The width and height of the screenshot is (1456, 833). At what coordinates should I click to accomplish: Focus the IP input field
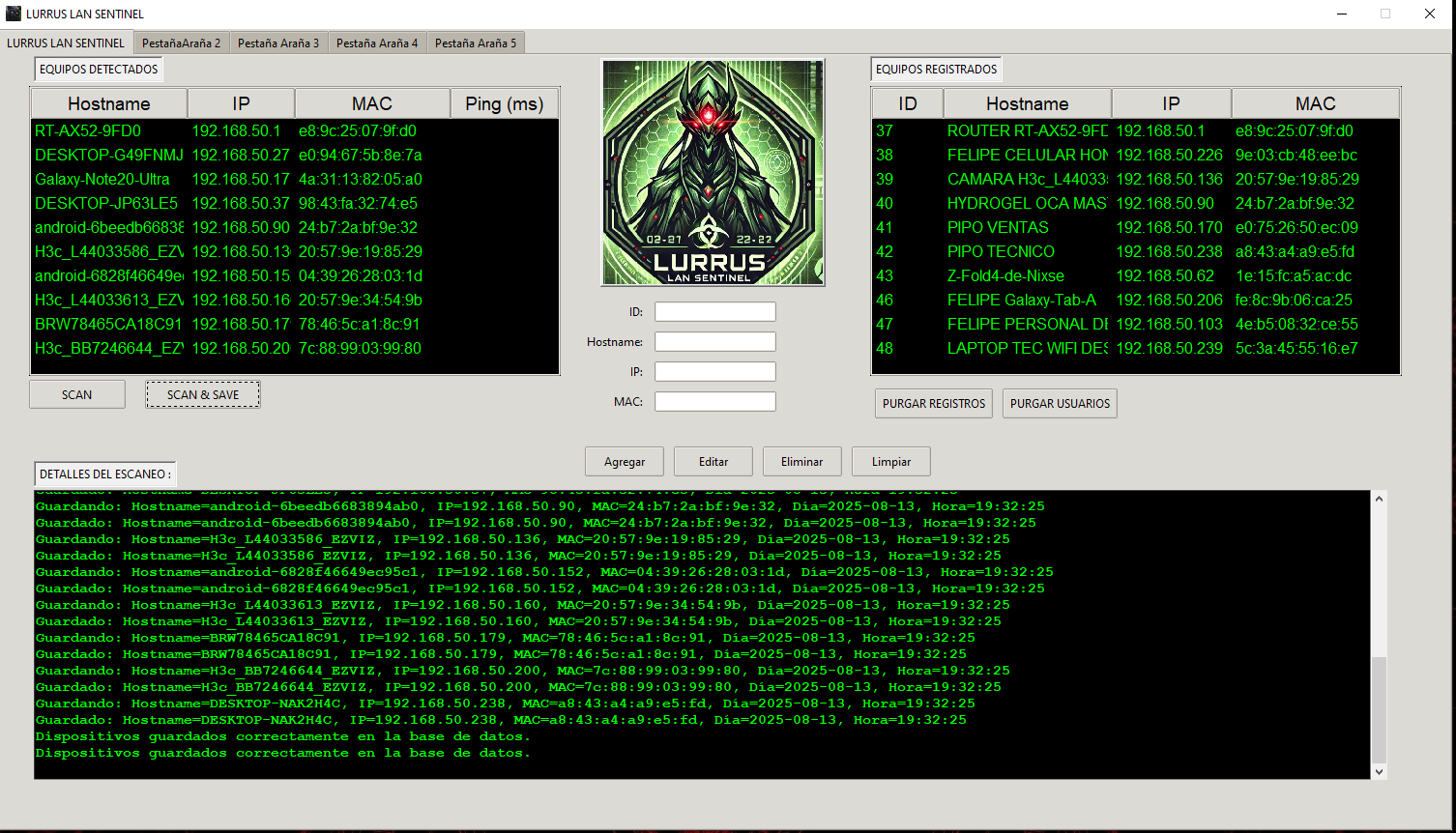[x=715, y=372]
